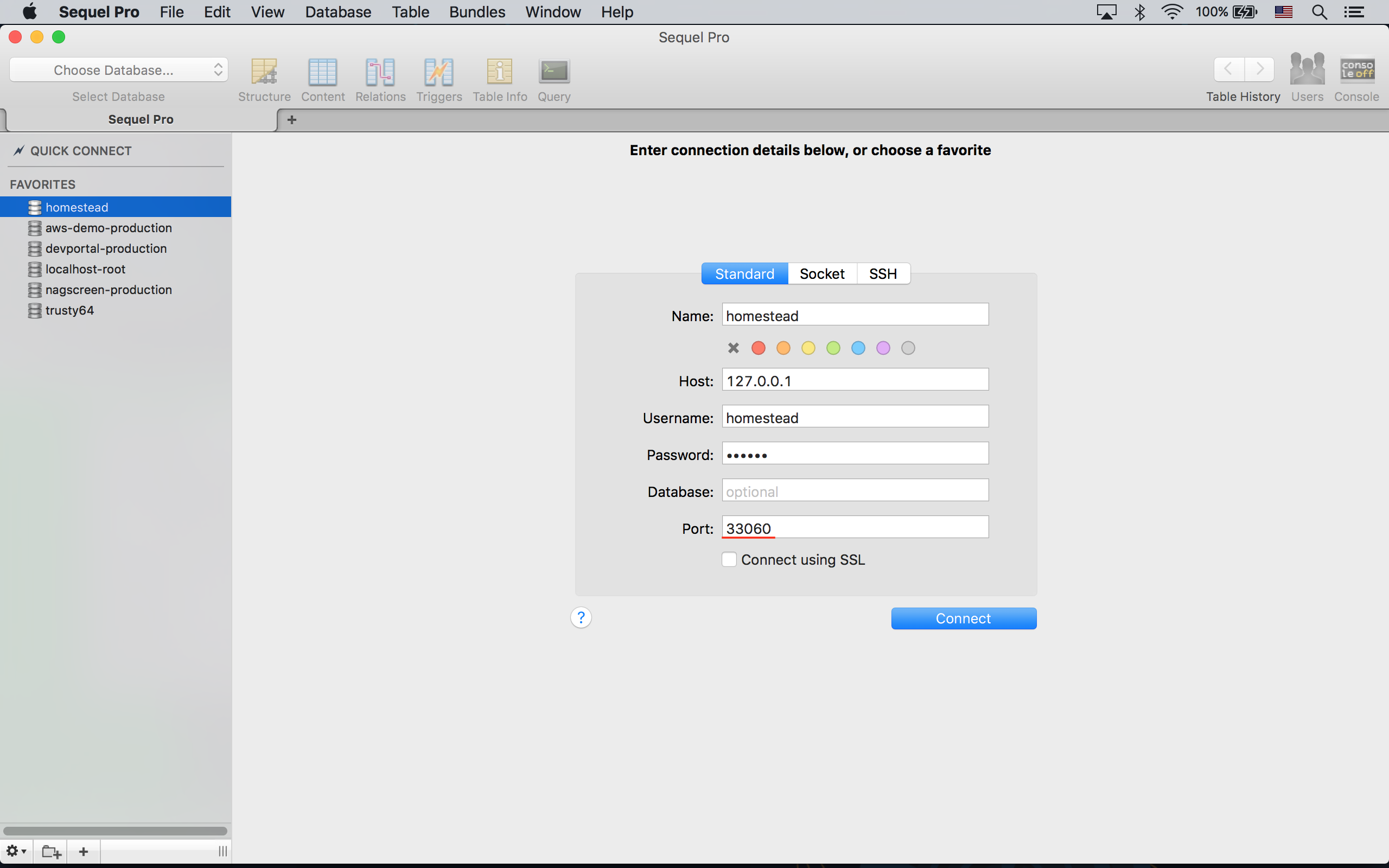Screen dimensions: 1389x868
Task: Open the Table Info view
Action: (499, 80)
